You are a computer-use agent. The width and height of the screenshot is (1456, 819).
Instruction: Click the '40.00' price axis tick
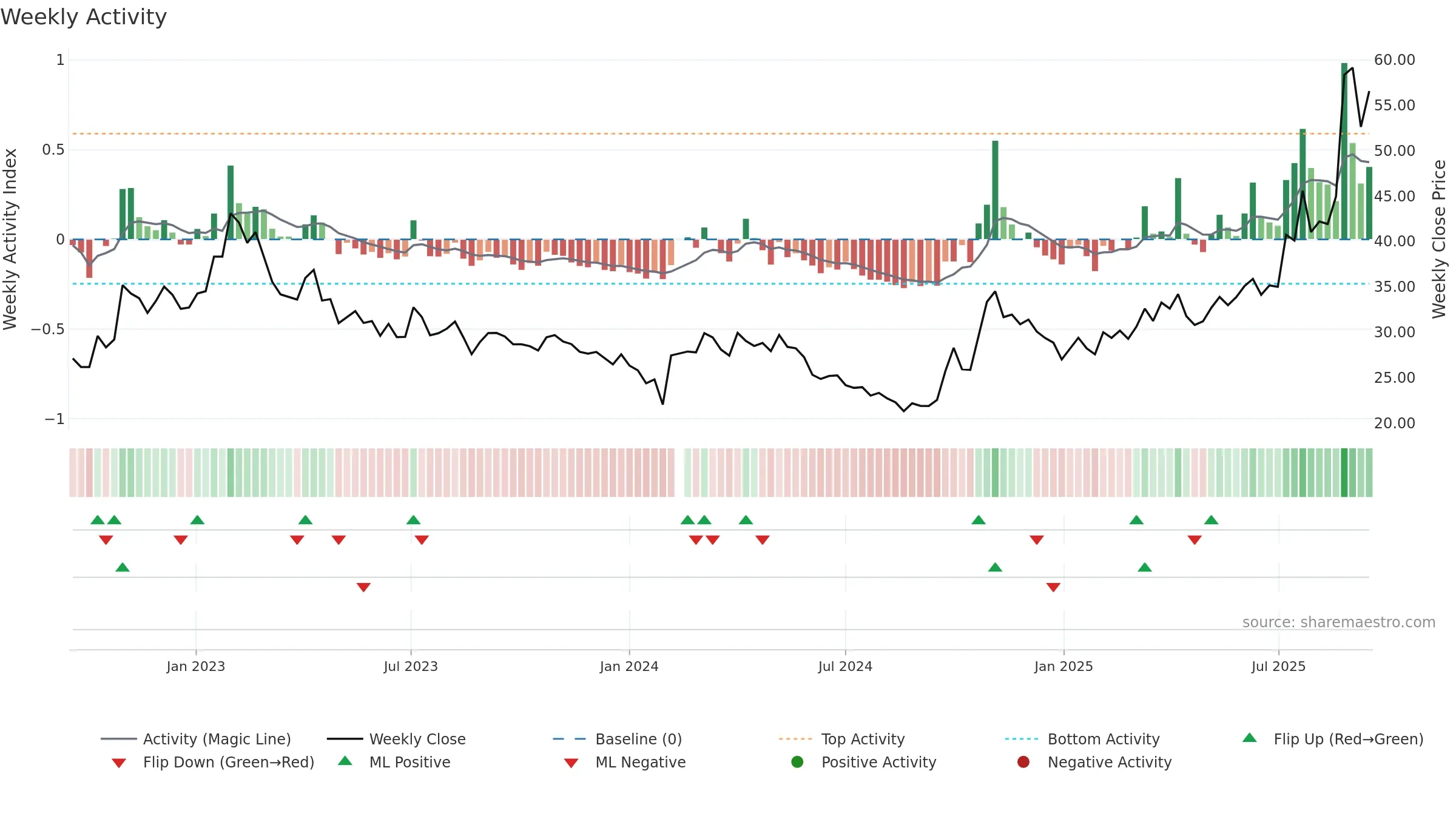click(1395, 241)
